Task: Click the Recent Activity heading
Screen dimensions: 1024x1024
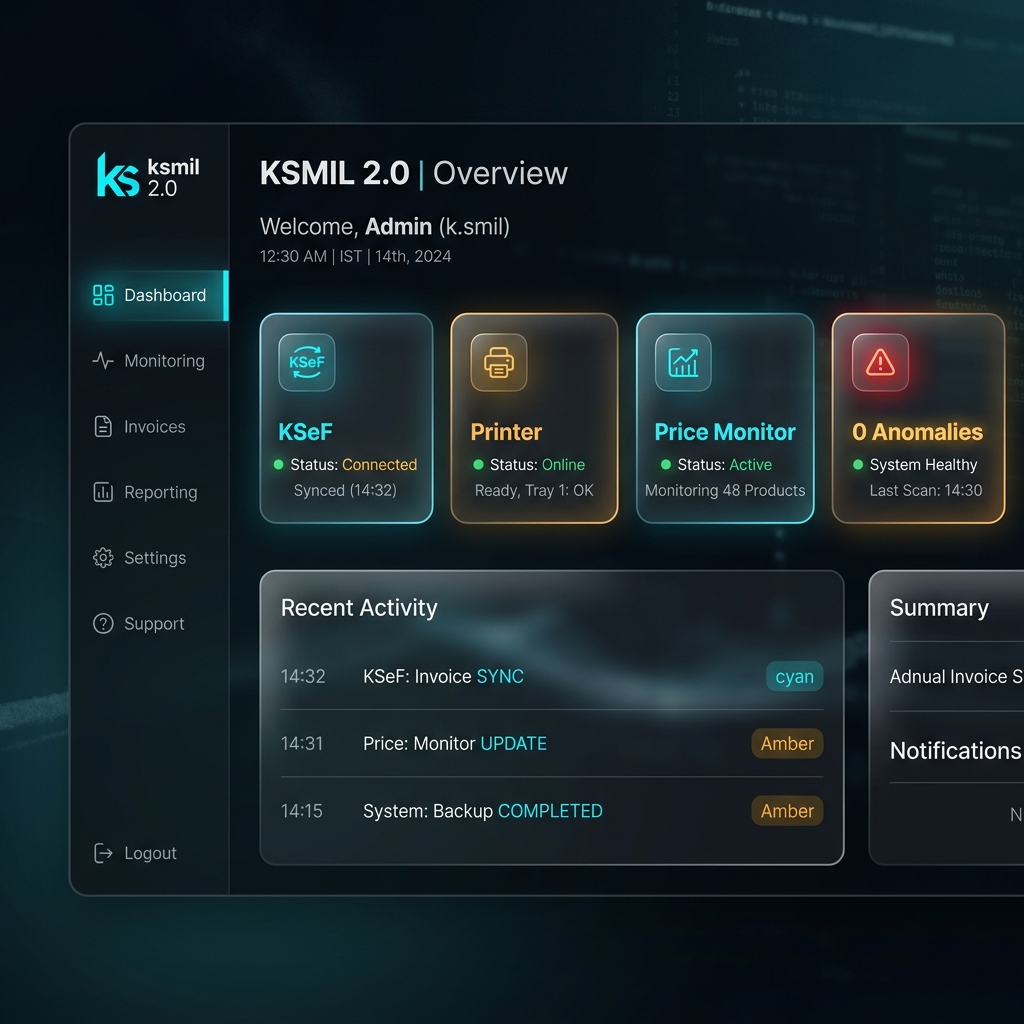Action: pyautogui.click(x=359, y=608)
